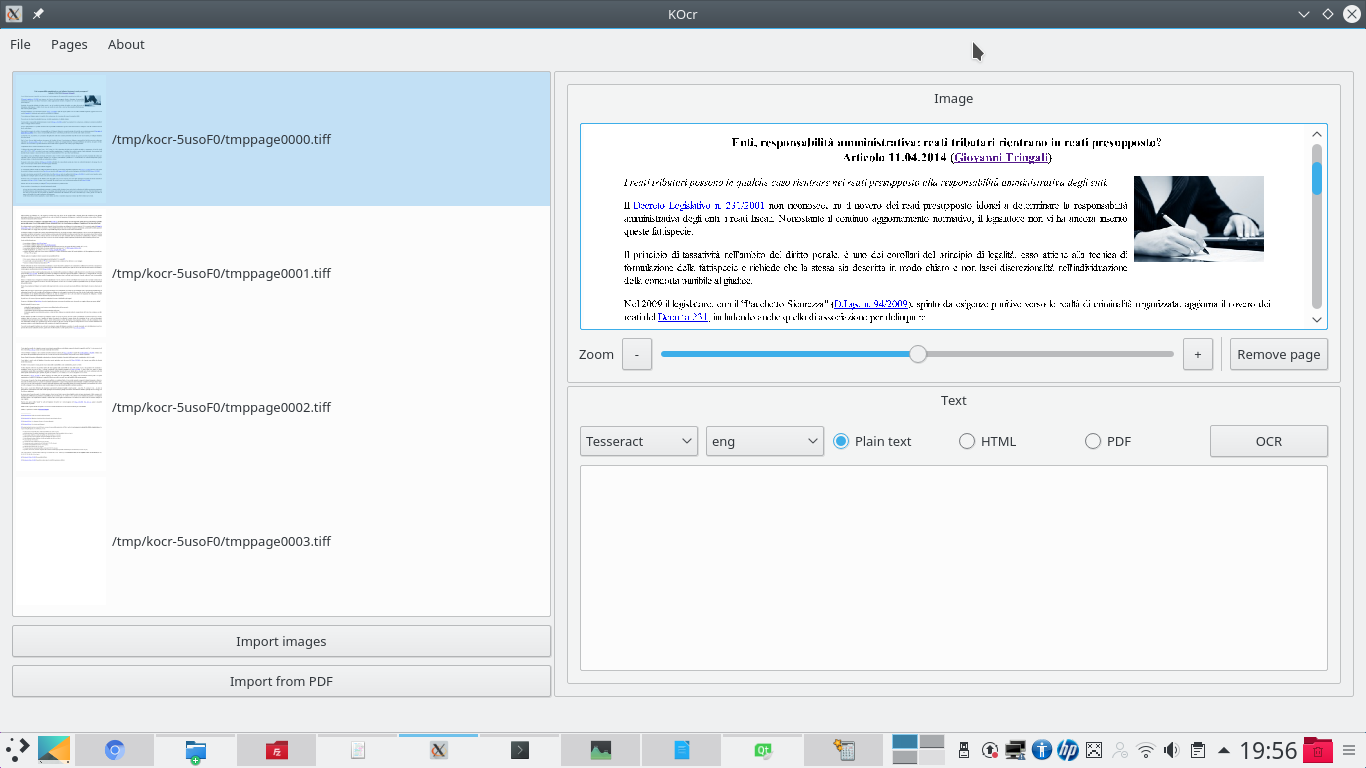Open the KDE application launcher
This screenshot has height=768, width=1366.
[x=17, y=749]
